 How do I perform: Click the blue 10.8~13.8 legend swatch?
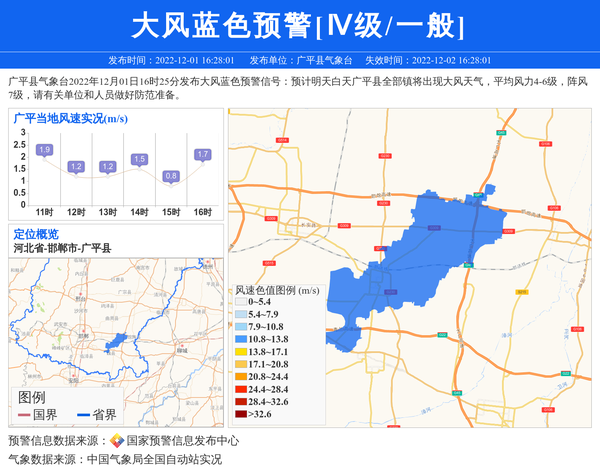pyautogui.click(x=241, y=339)
